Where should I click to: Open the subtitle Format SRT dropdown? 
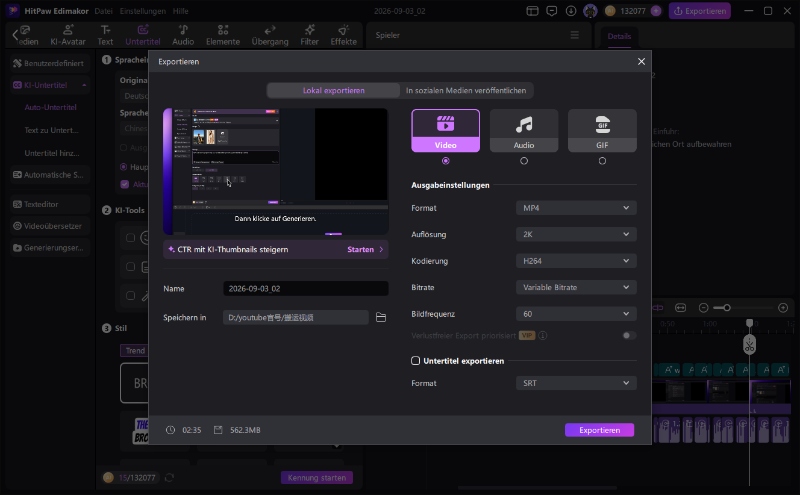coord(576,383)
